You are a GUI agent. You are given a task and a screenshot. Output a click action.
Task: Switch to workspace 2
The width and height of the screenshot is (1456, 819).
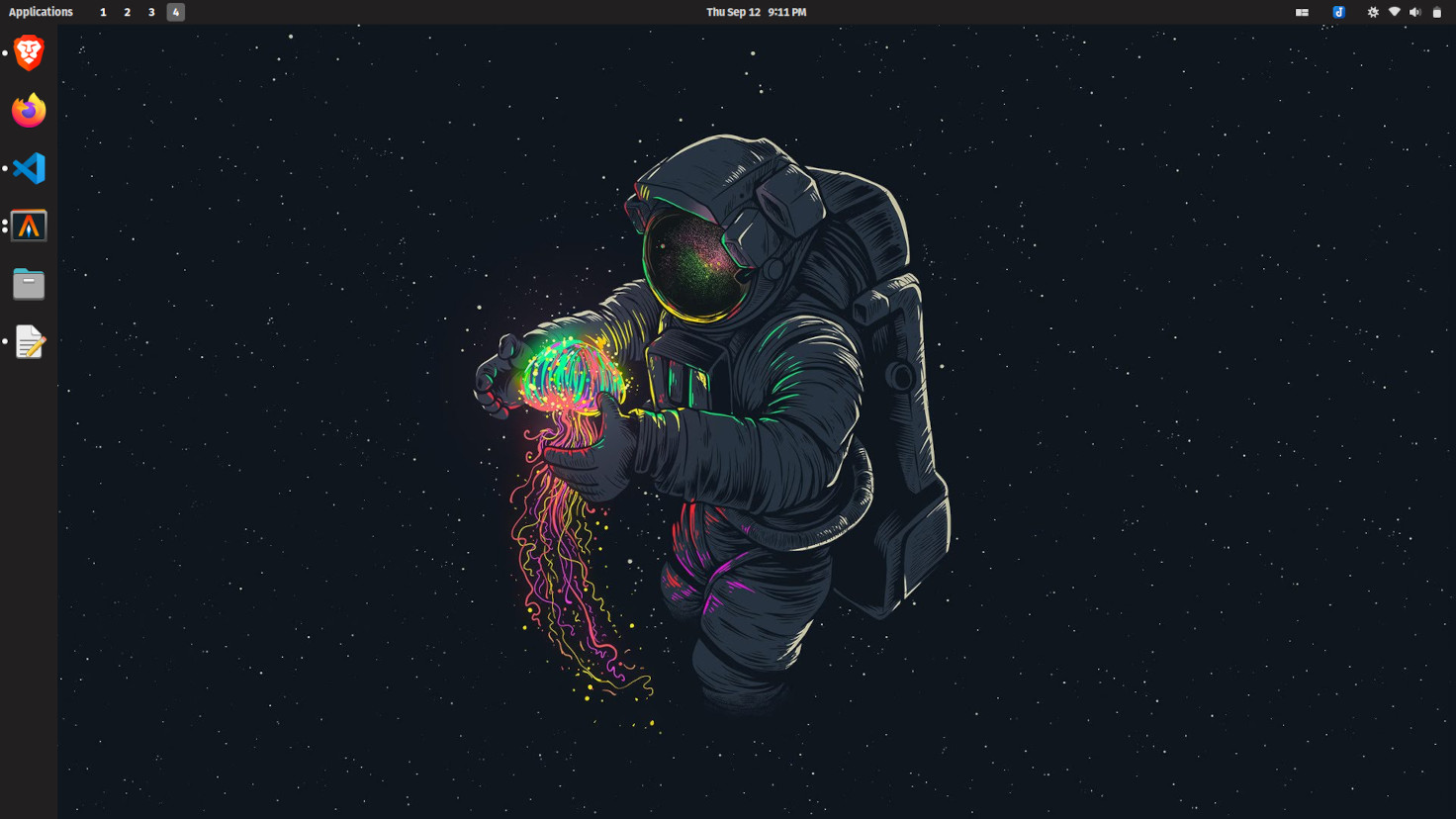[x=127, y=12]
